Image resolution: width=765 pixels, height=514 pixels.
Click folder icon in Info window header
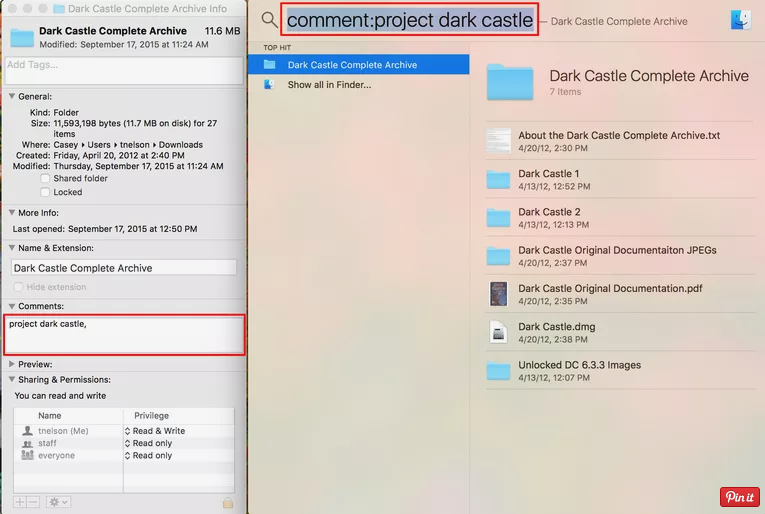coord(22,38)
